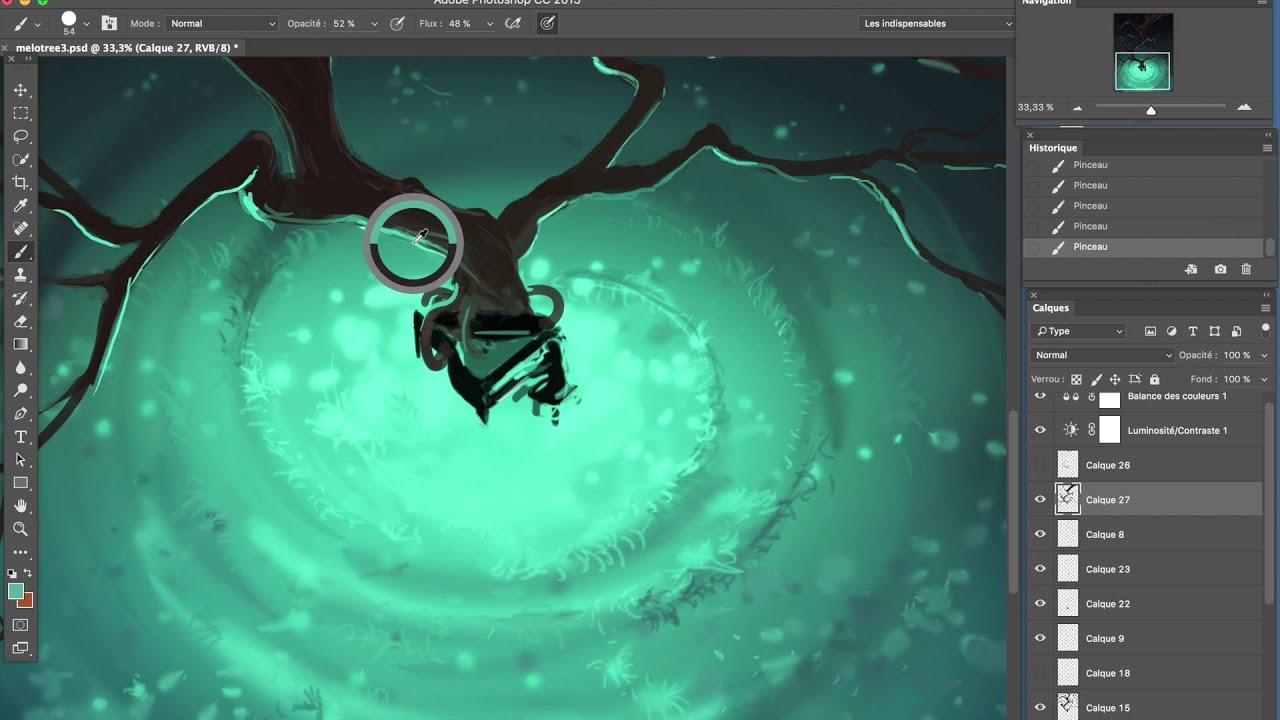This screenshot has height=720, width=1280.
Task: Hide the Calque 27 layer
Action: [1040, 499]
